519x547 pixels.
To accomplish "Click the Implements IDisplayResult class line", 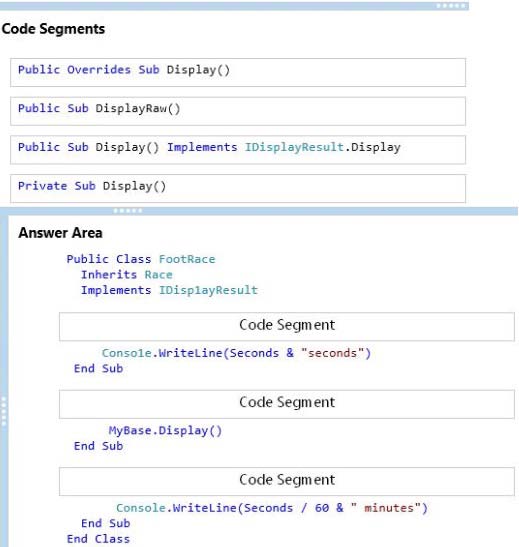I will point(169,290).
